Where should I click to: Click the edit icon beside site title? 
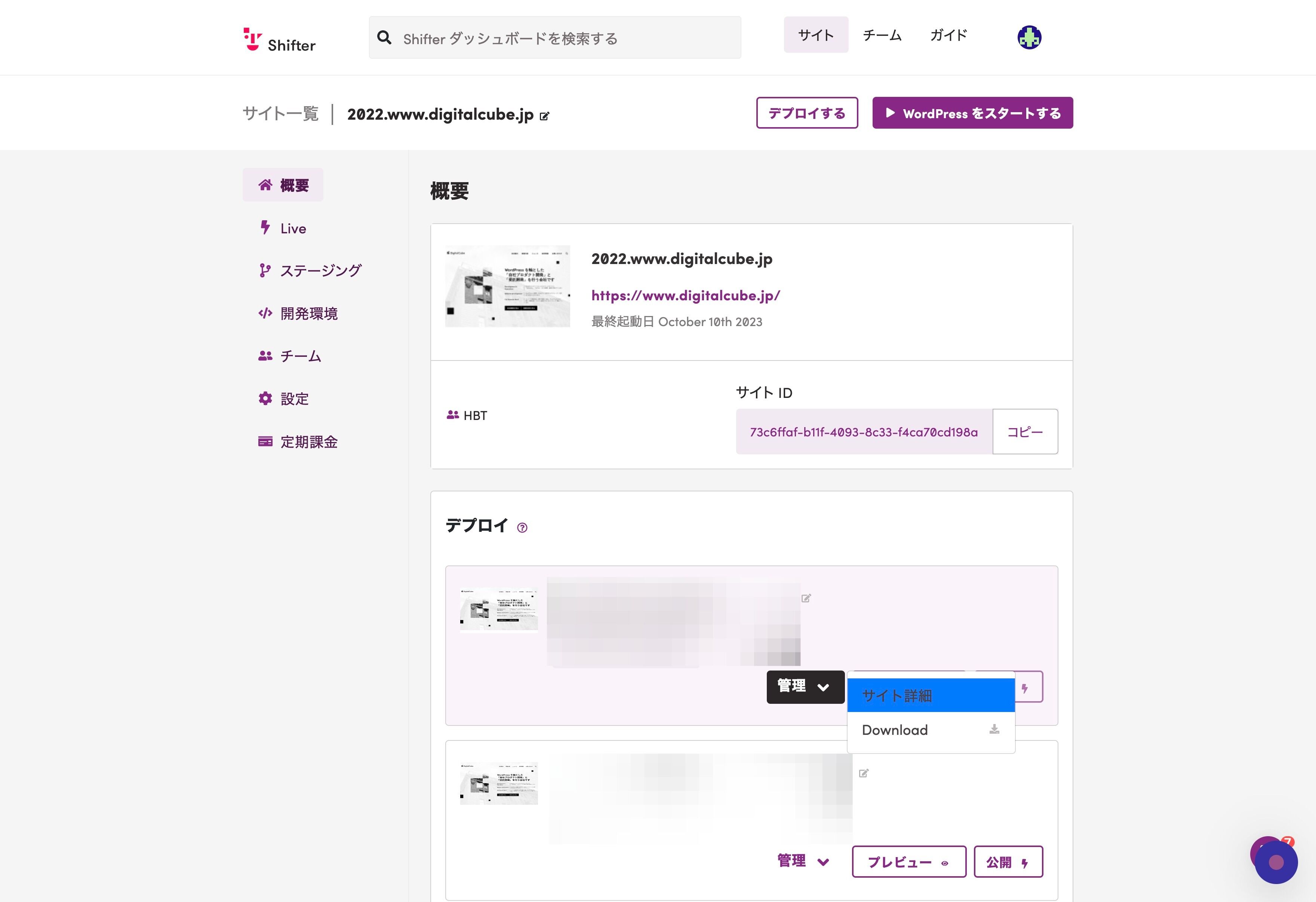tap(544, 116)
